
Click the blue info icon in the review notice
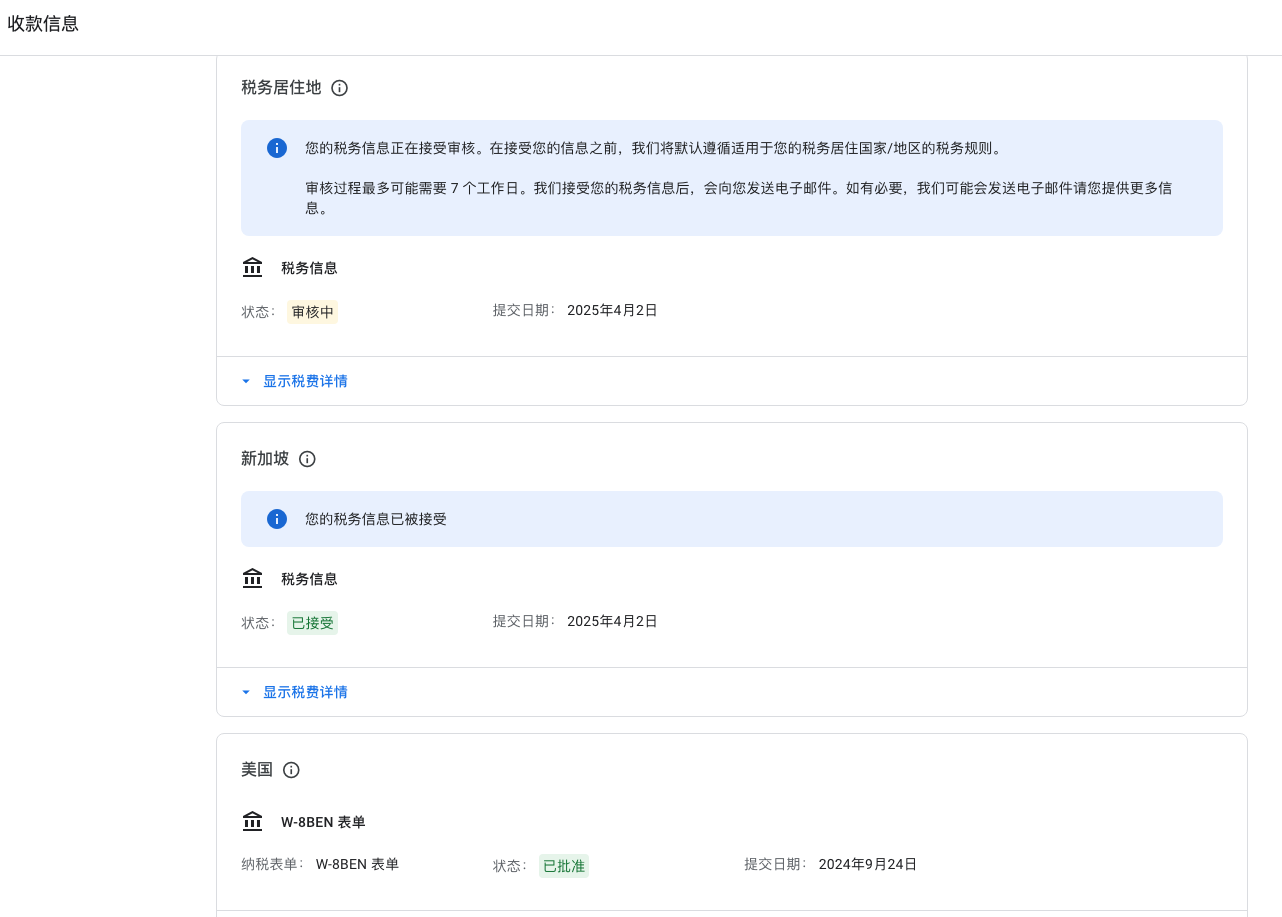(x=277, y=148)
